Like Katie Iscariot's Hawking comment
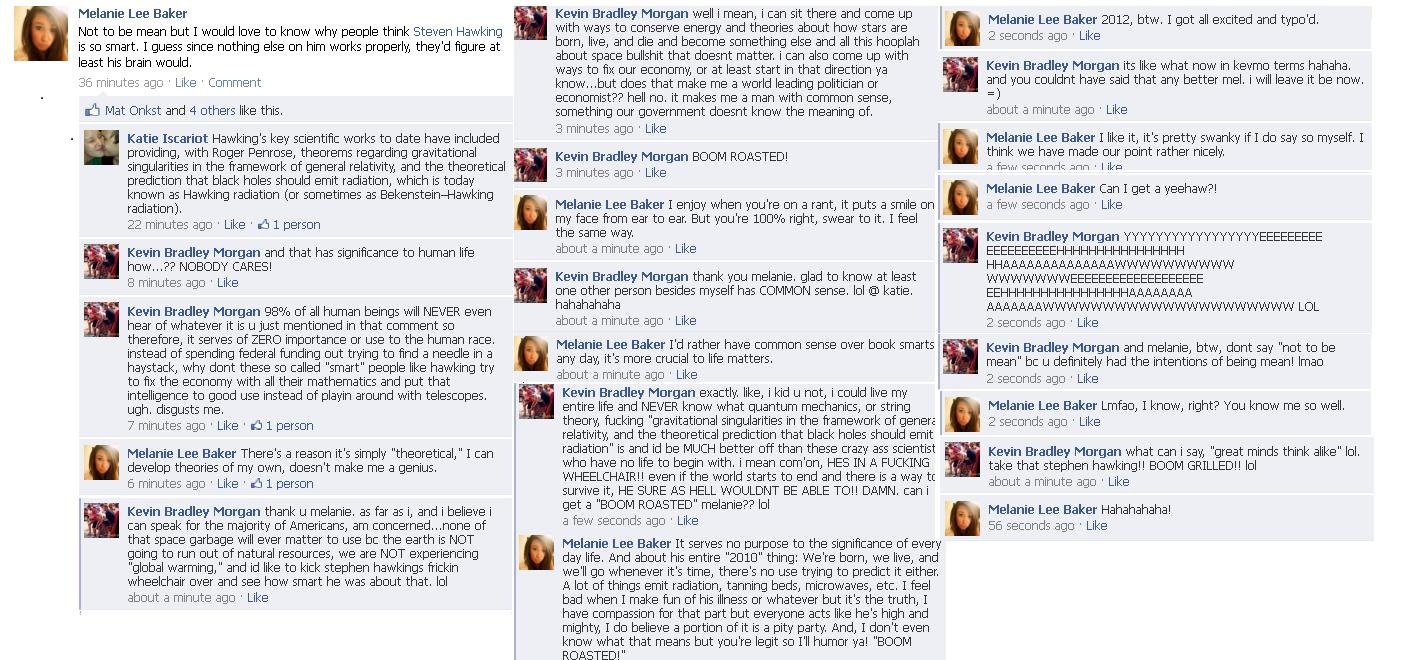 [235, 224]
